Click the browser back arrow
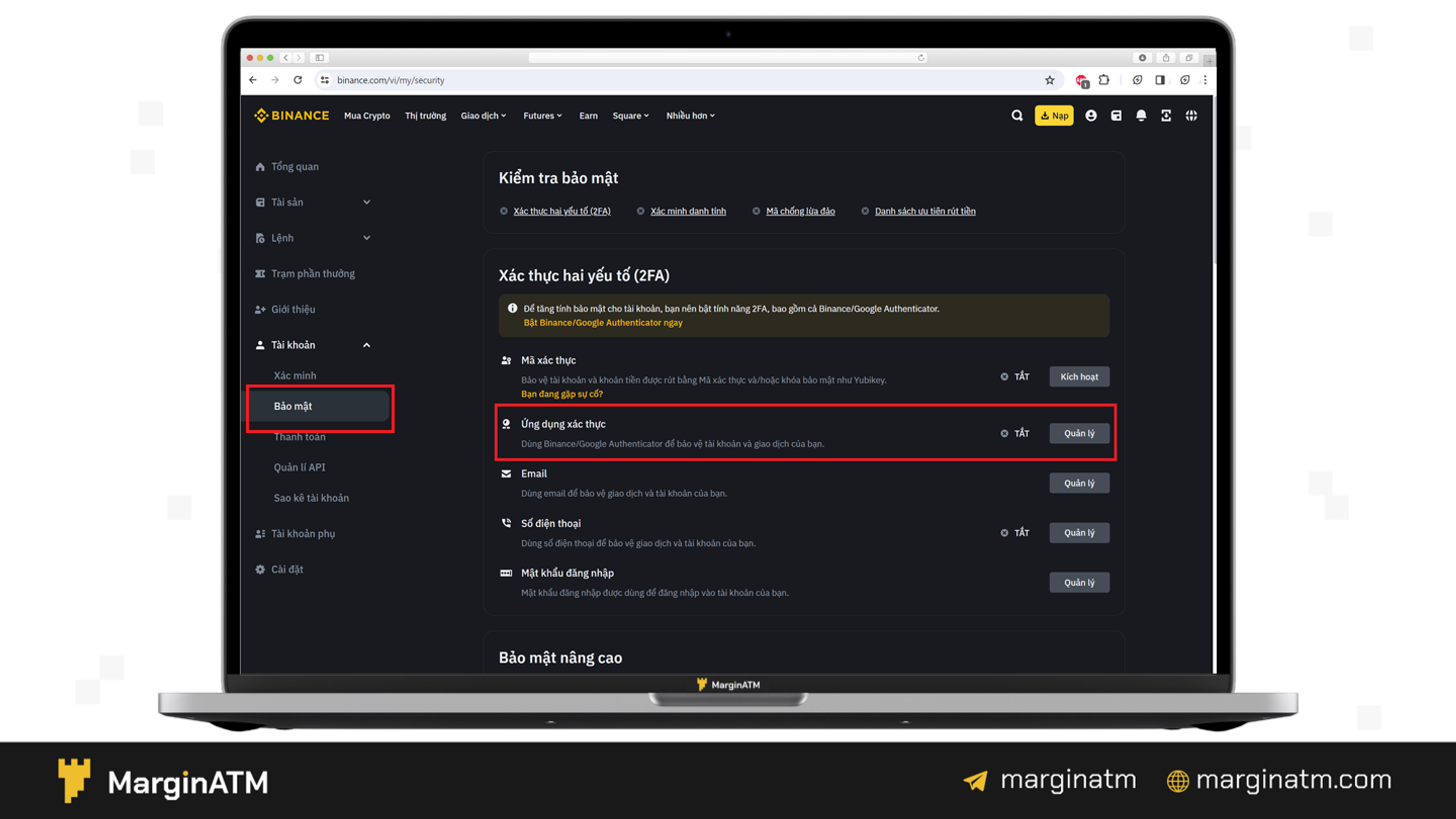The width and height of the screenshot is (1456, 819). [x=253, y=80]
